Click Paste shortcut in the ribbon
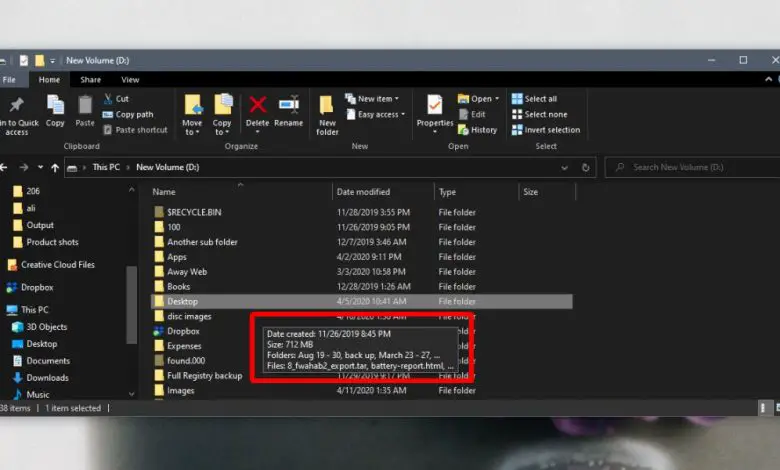Viewport: 780px width, 470px height. (135, 129)
